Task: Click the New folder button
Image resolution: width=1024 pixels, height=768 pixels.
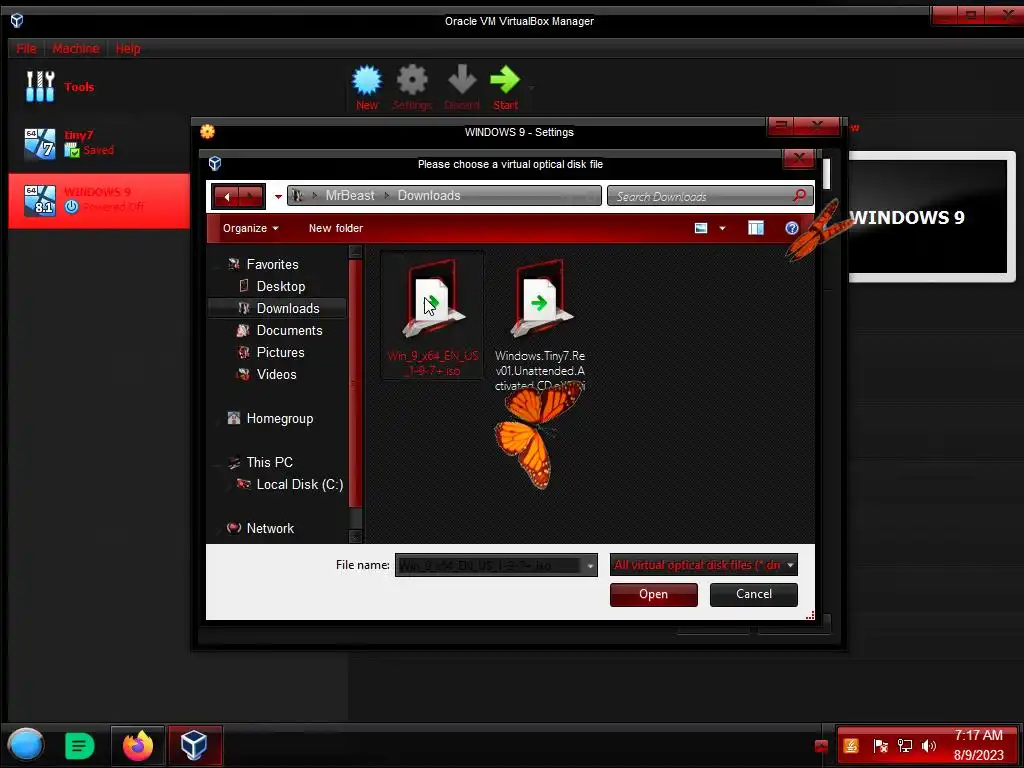Action: click(x=336, y=228)
